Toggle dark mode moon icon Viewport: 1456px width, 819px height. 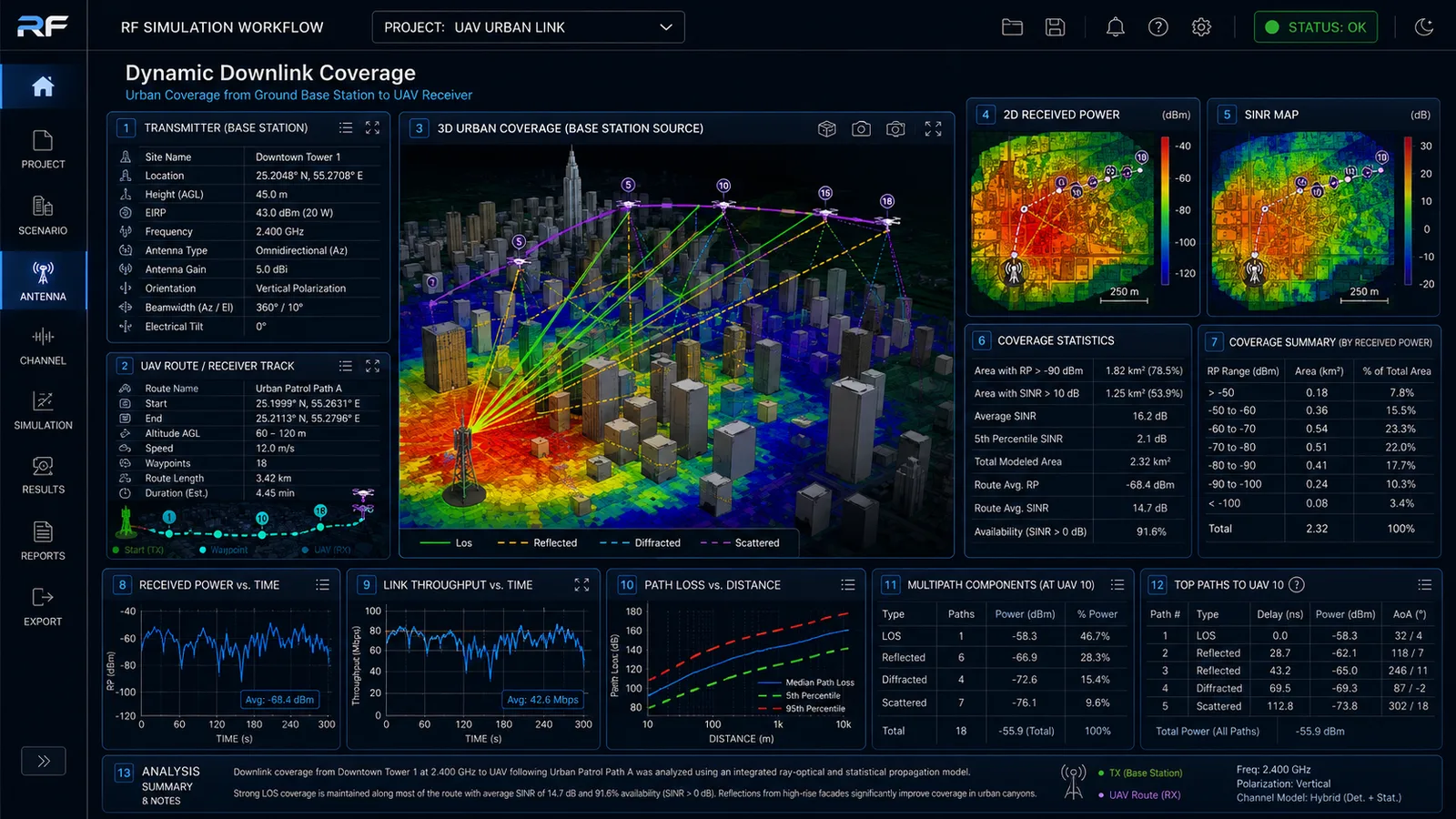coord(1424,27)
